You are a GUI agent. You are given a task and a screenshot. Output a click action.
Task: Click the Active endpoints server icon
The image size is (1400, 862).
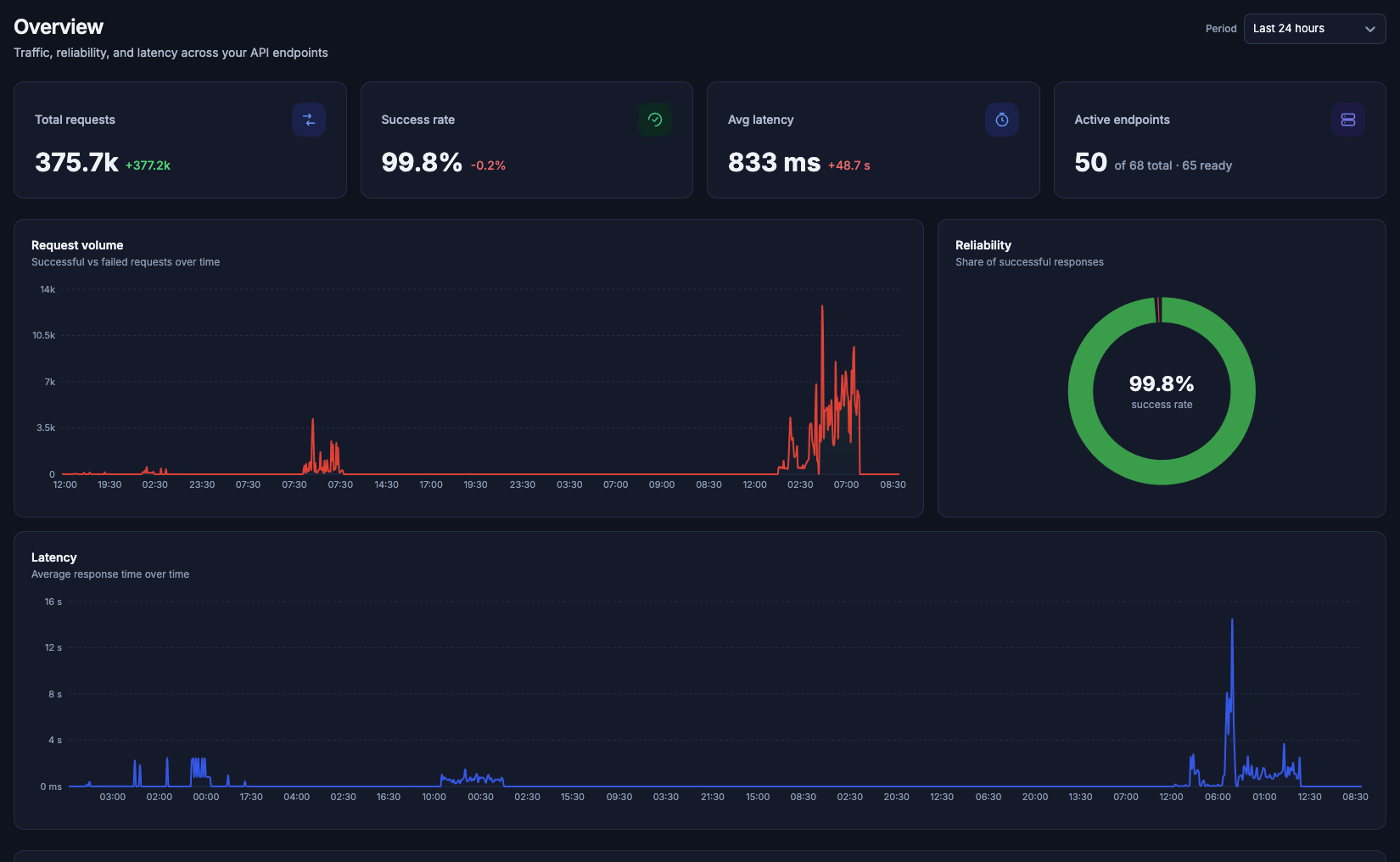[x=1348, y=120]
